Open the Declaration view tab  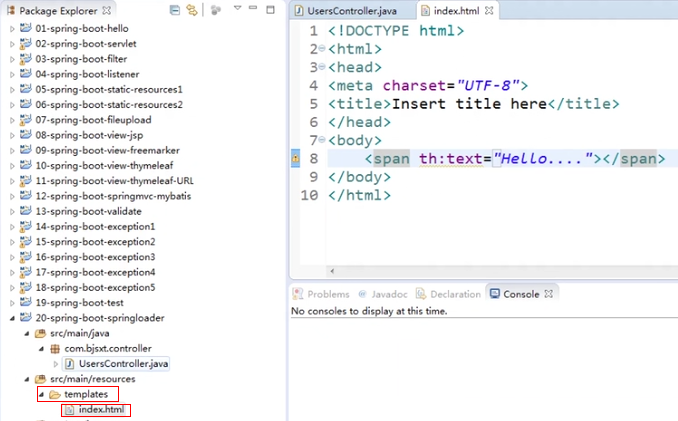[448, 294]
